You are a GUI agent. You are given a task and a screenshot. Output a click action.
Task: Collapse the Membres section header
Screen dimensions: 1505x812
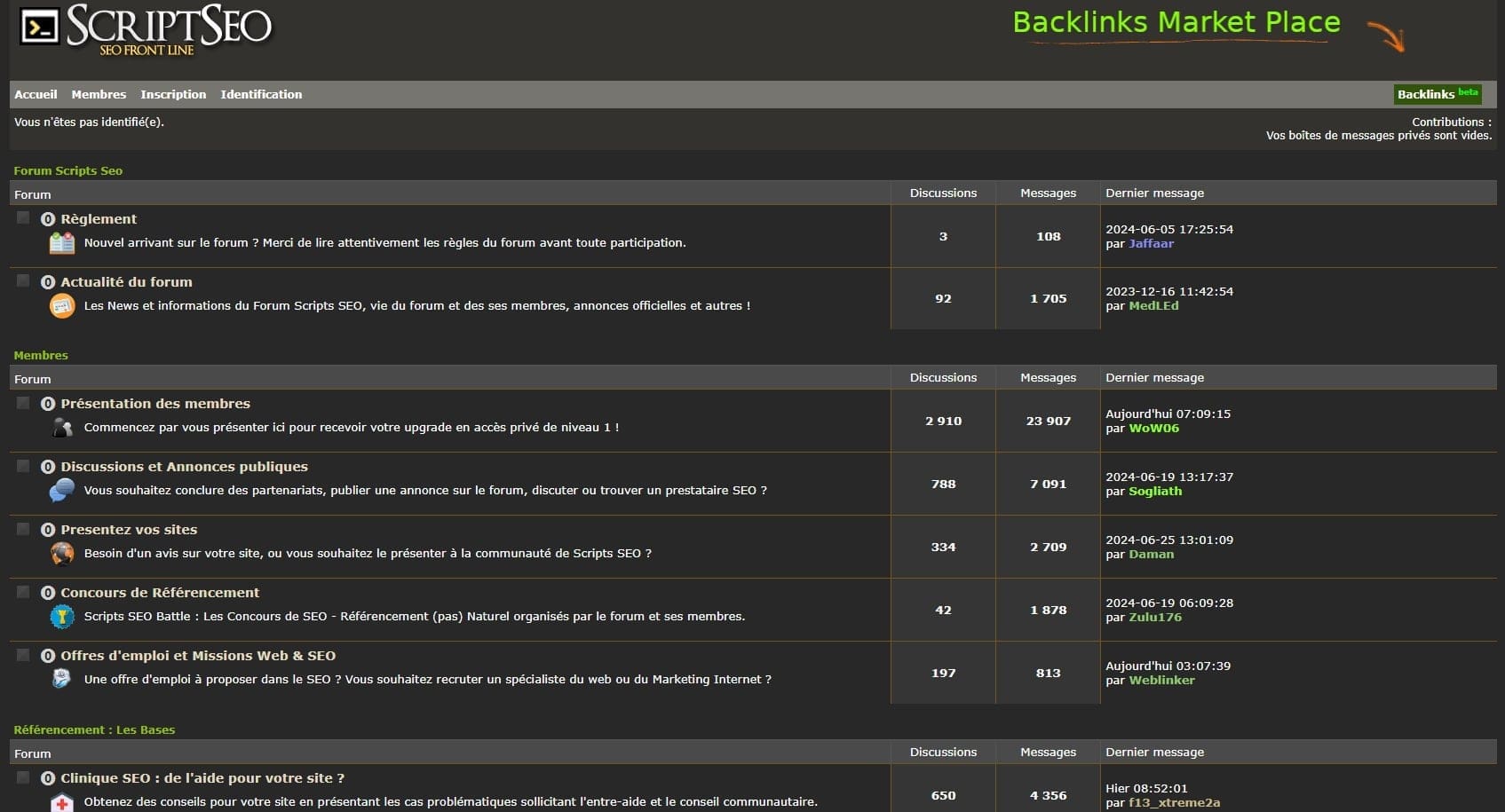(41, 355)
